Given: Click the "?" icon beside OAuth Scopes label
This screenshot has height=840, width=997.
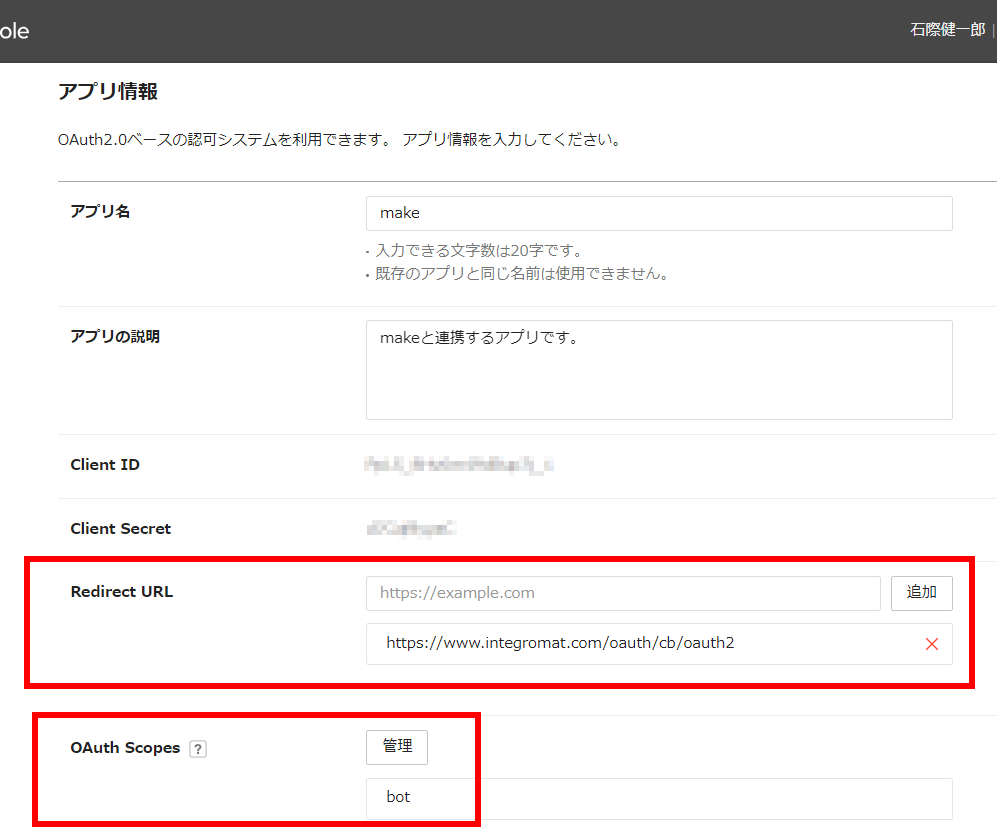Looking at the screenshot, I should click(198, 748).
